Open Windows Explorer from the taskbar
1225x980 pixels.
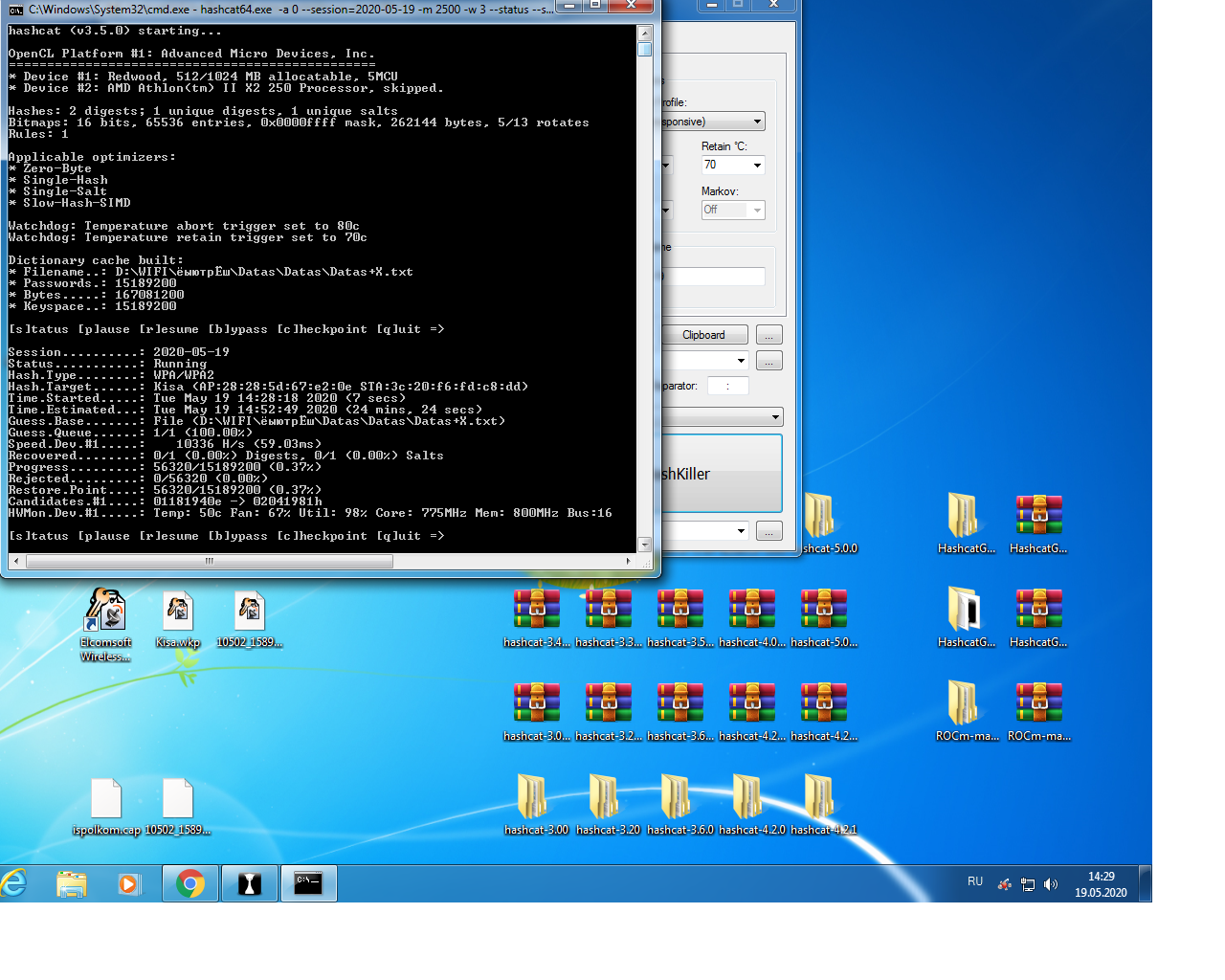[x=72, y=883]
